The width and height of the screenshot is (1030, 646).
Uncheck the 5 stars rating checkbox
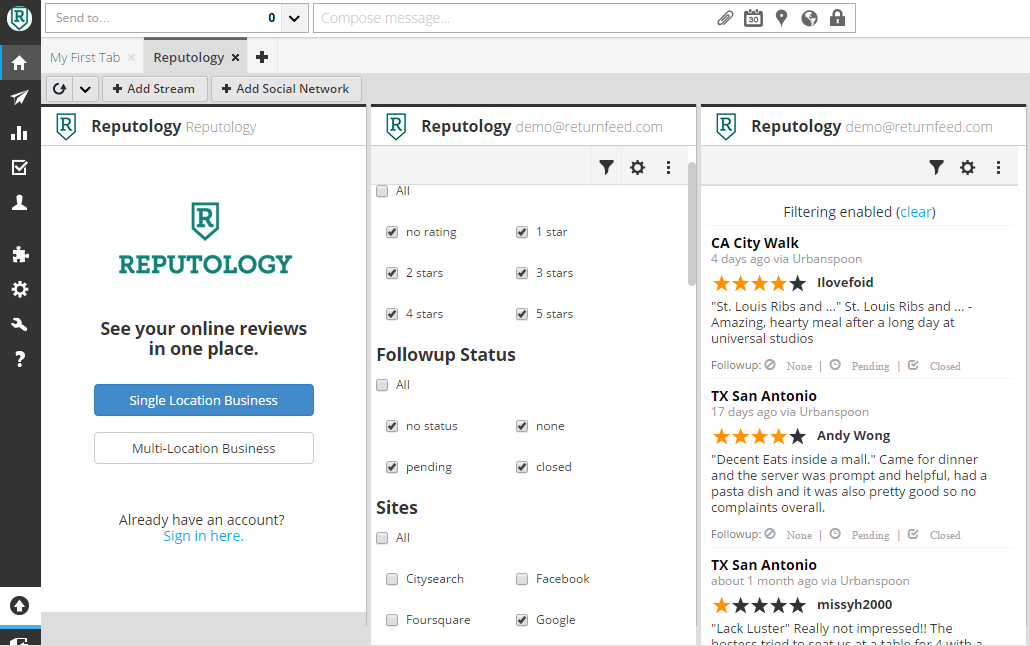[x=522, y=314]
